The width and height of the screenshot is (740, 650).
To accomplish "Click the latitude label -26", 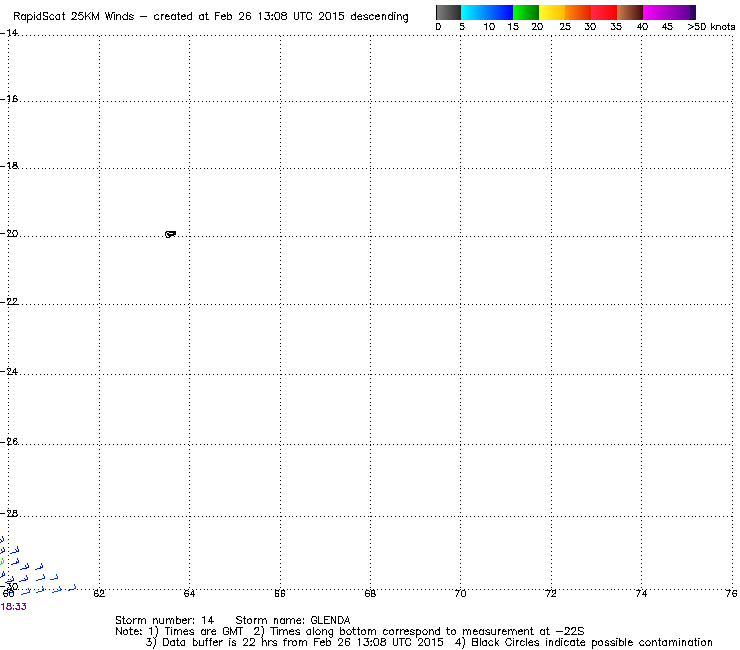I will tap(9, 441).
